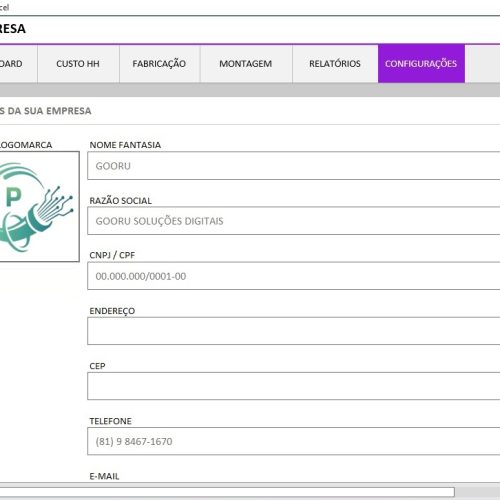Click the company logo image
The height and width of the screenshot is (500, 500).
tap(39, 206)
